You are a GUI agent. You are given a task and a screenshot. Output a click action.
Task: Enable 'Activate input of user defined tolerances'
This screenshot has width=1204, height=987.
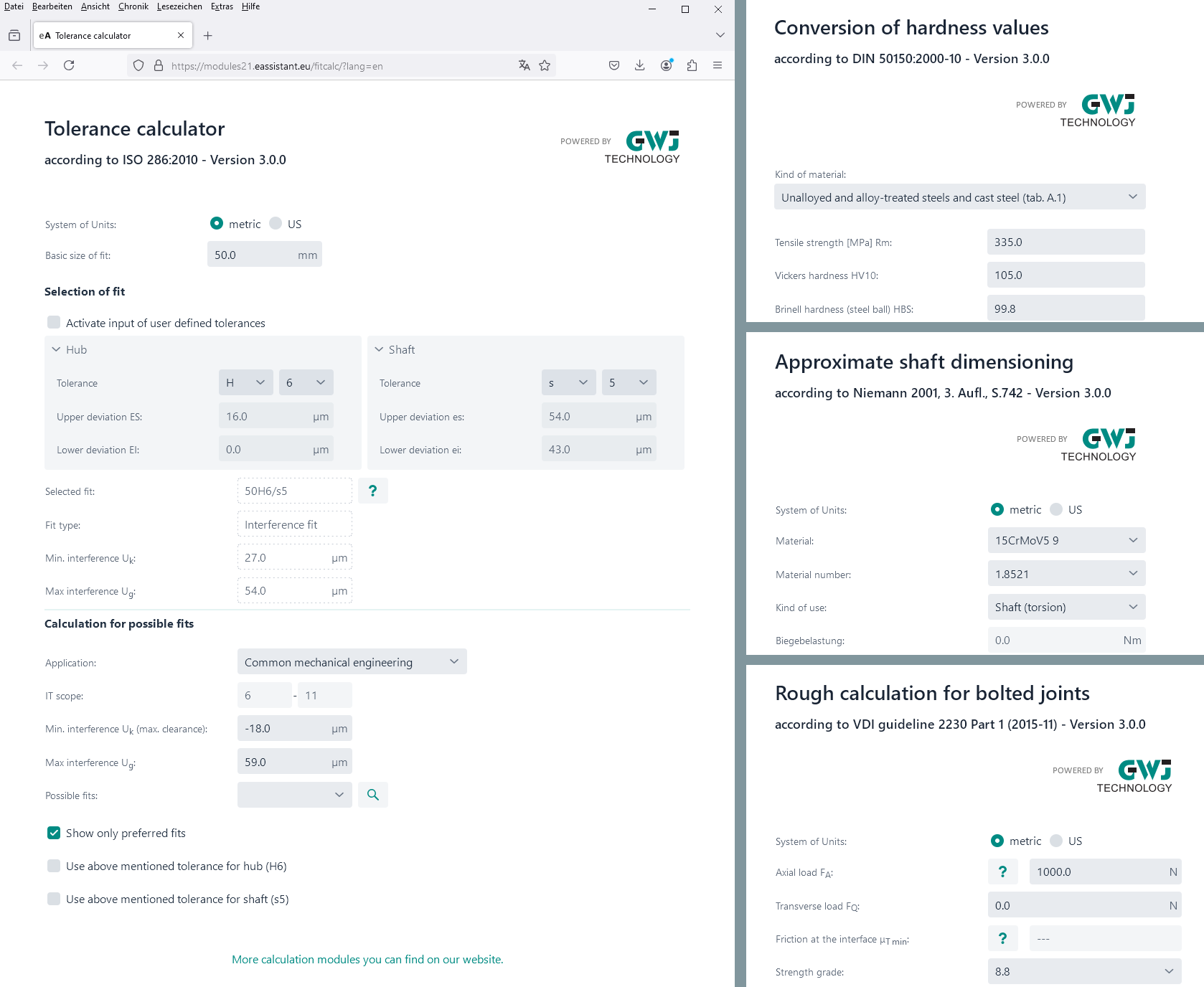(x=54, y=323)
